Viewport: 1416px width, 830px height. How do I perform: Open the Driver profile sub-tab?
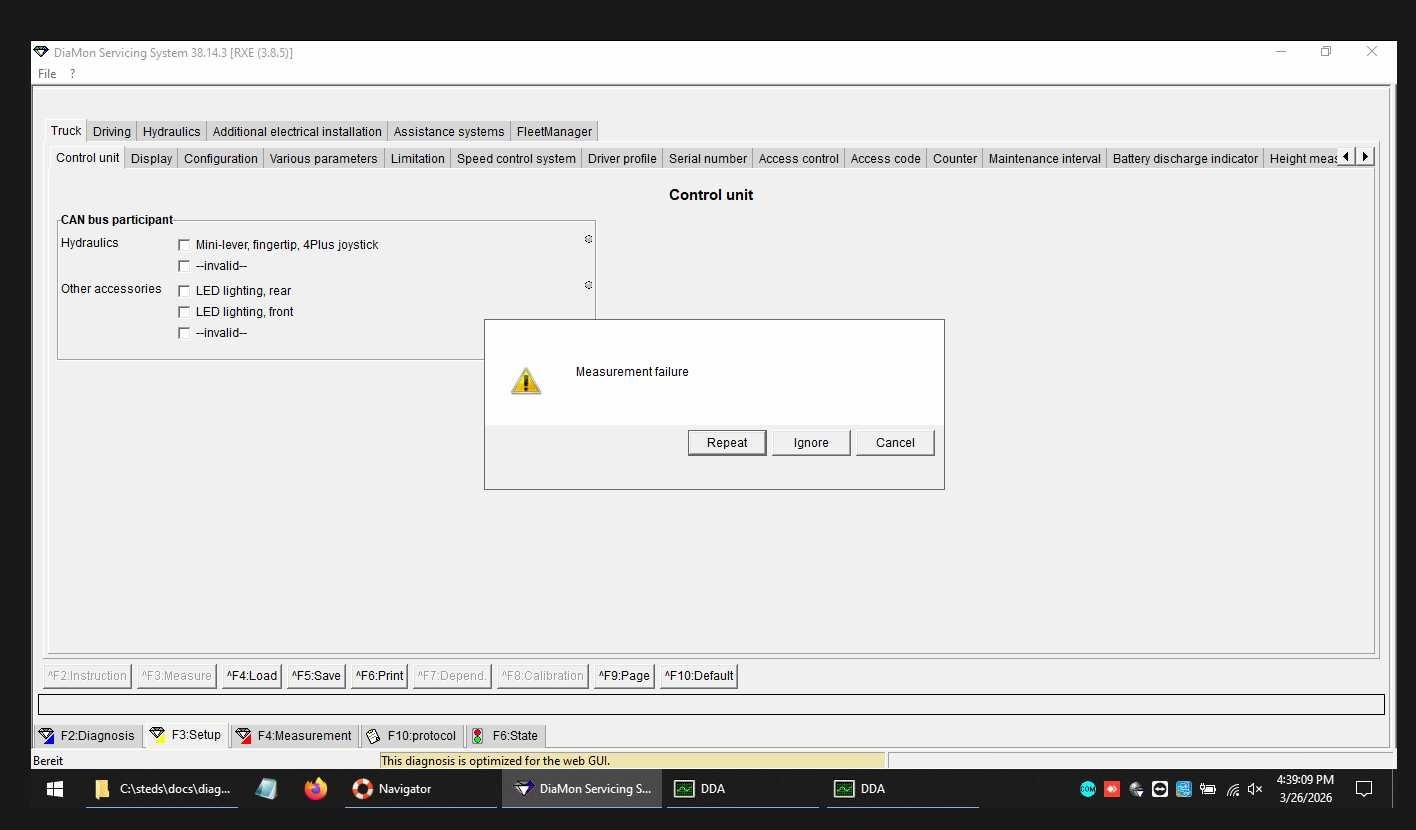(x=622, y=158)
